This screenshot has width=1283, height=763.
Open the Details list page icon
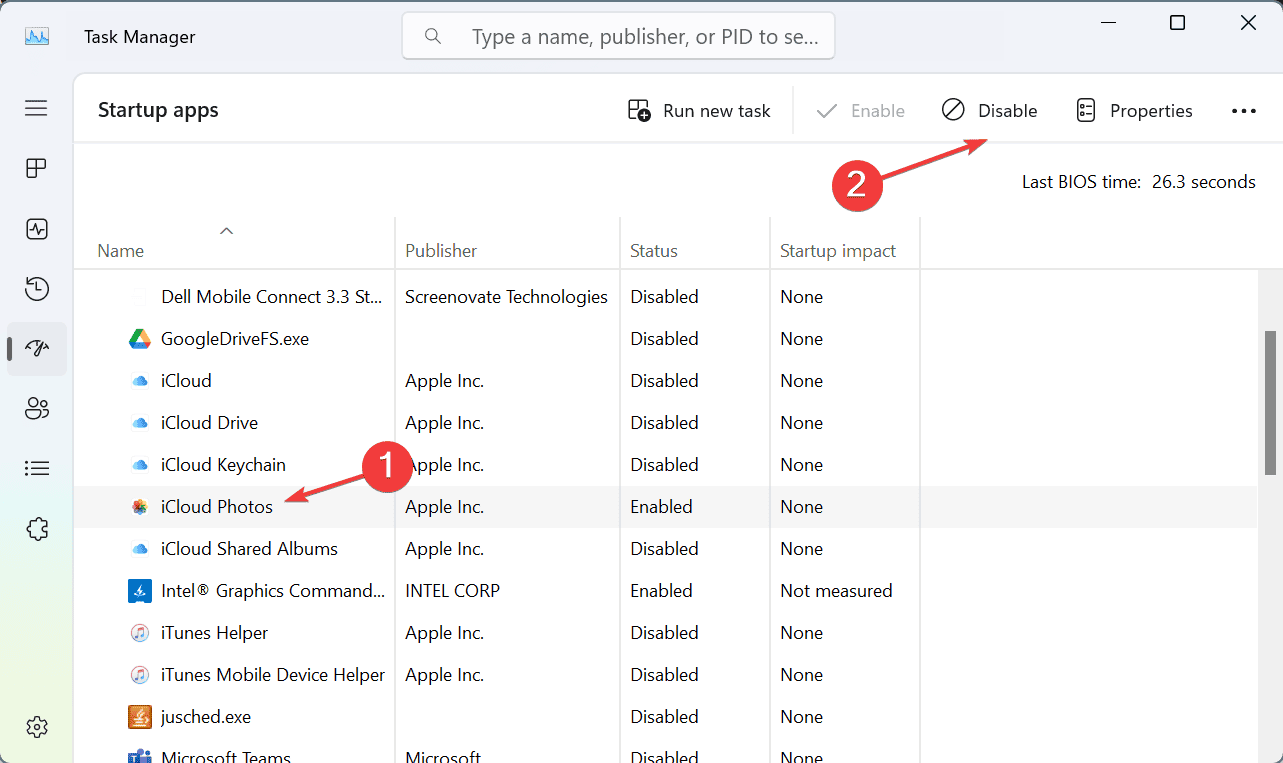coord(36,468)
